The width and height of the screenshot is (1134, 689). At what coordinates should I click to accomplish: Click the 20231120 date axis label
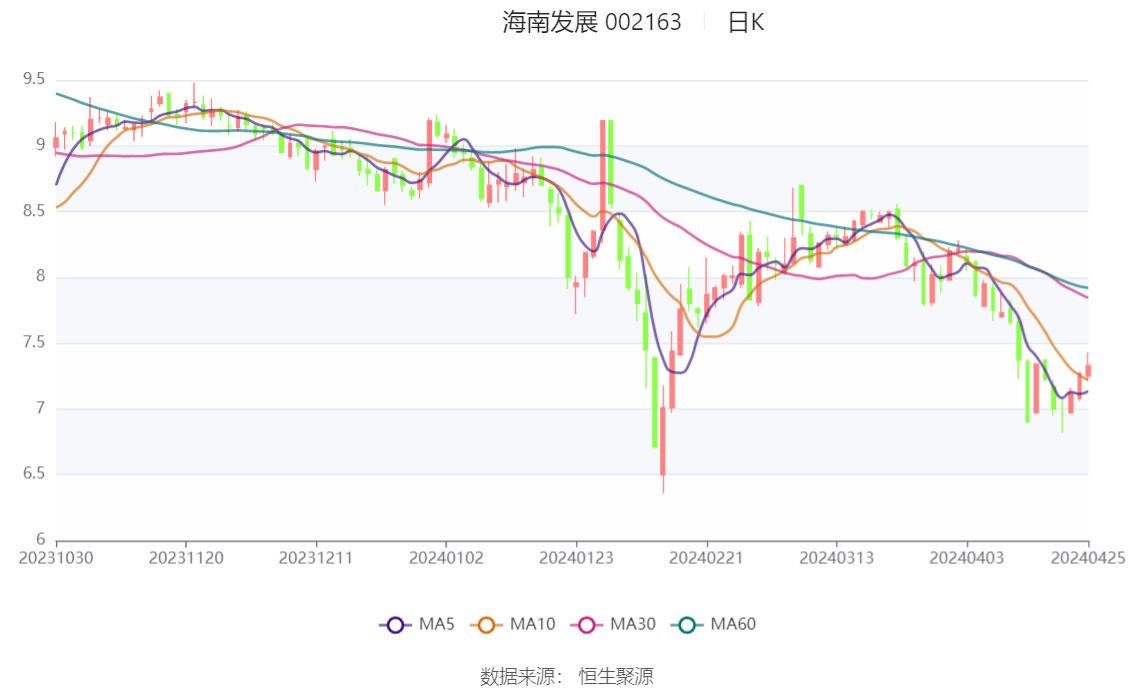tap(186, 558)
